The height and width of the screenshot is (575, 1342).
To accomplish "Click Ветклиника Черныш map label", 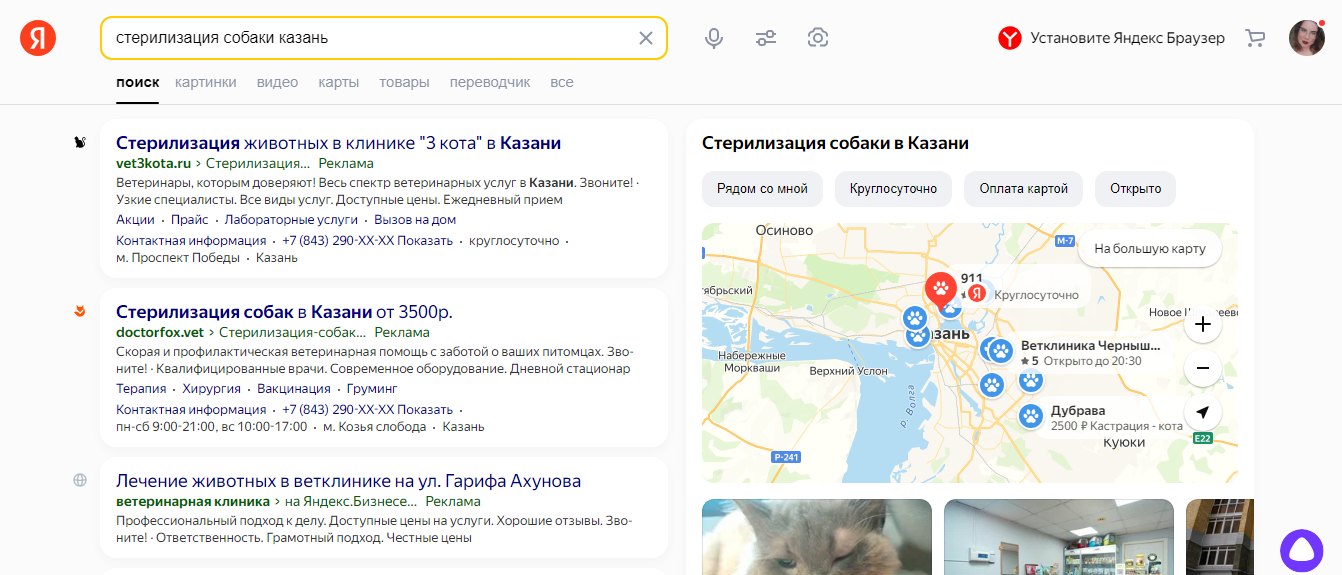I will click(x=1091, y=345).
